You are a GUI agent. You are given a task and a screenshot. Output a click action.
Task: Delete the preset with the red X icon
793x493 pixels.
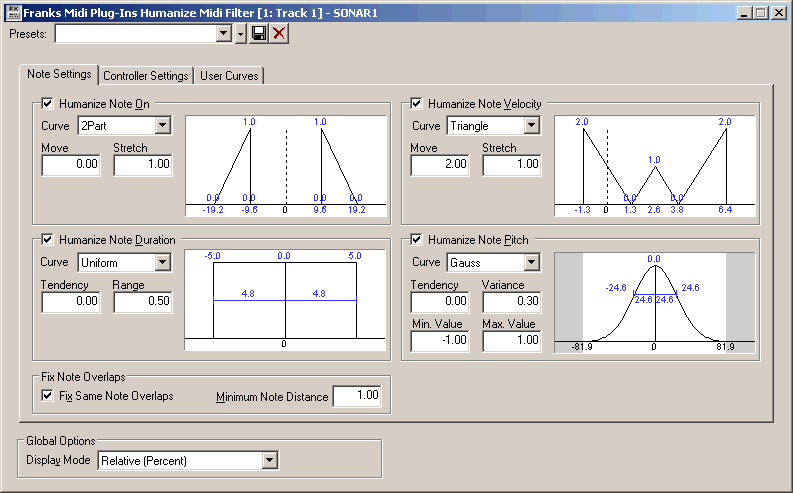coord(279,34)
